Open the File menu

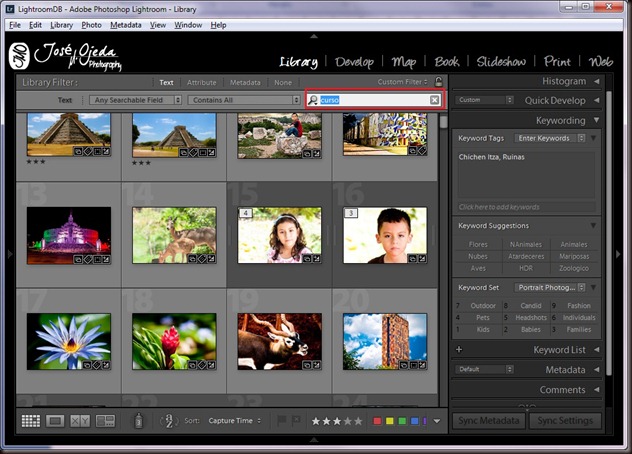tap(15, 25)
